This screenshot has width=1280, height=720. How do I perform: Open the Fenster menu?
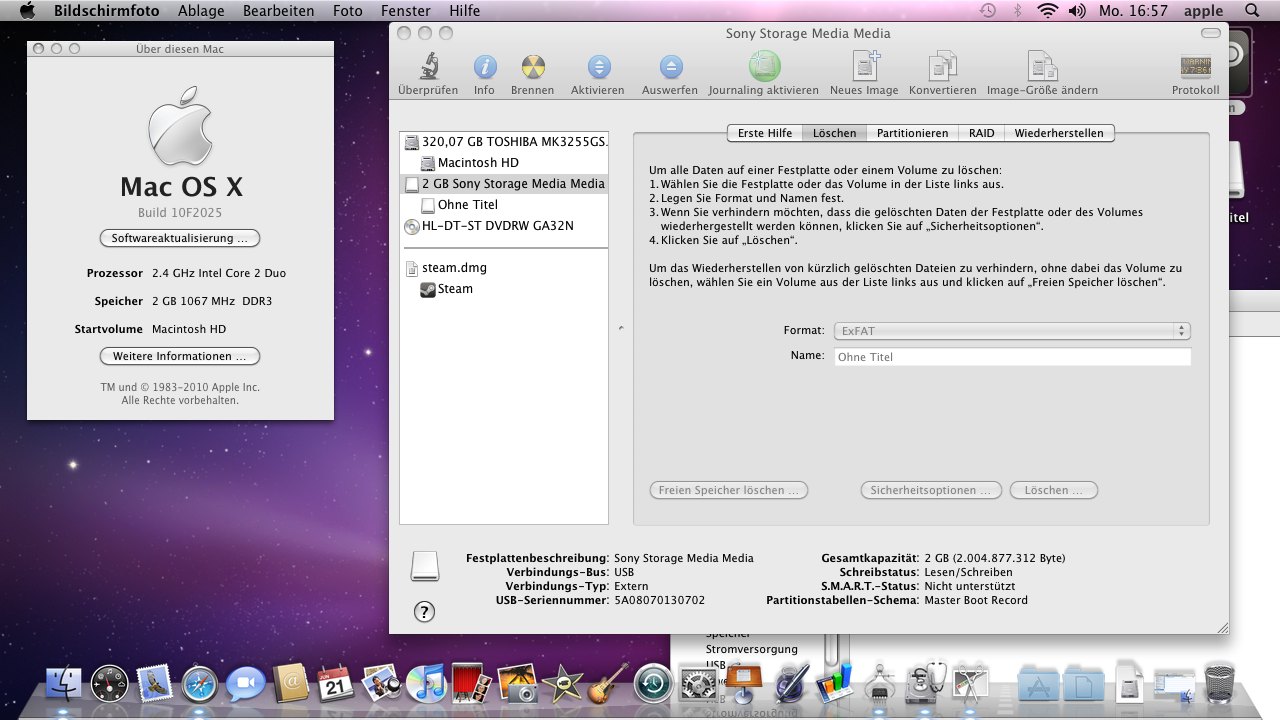click(x=406, y=10)
